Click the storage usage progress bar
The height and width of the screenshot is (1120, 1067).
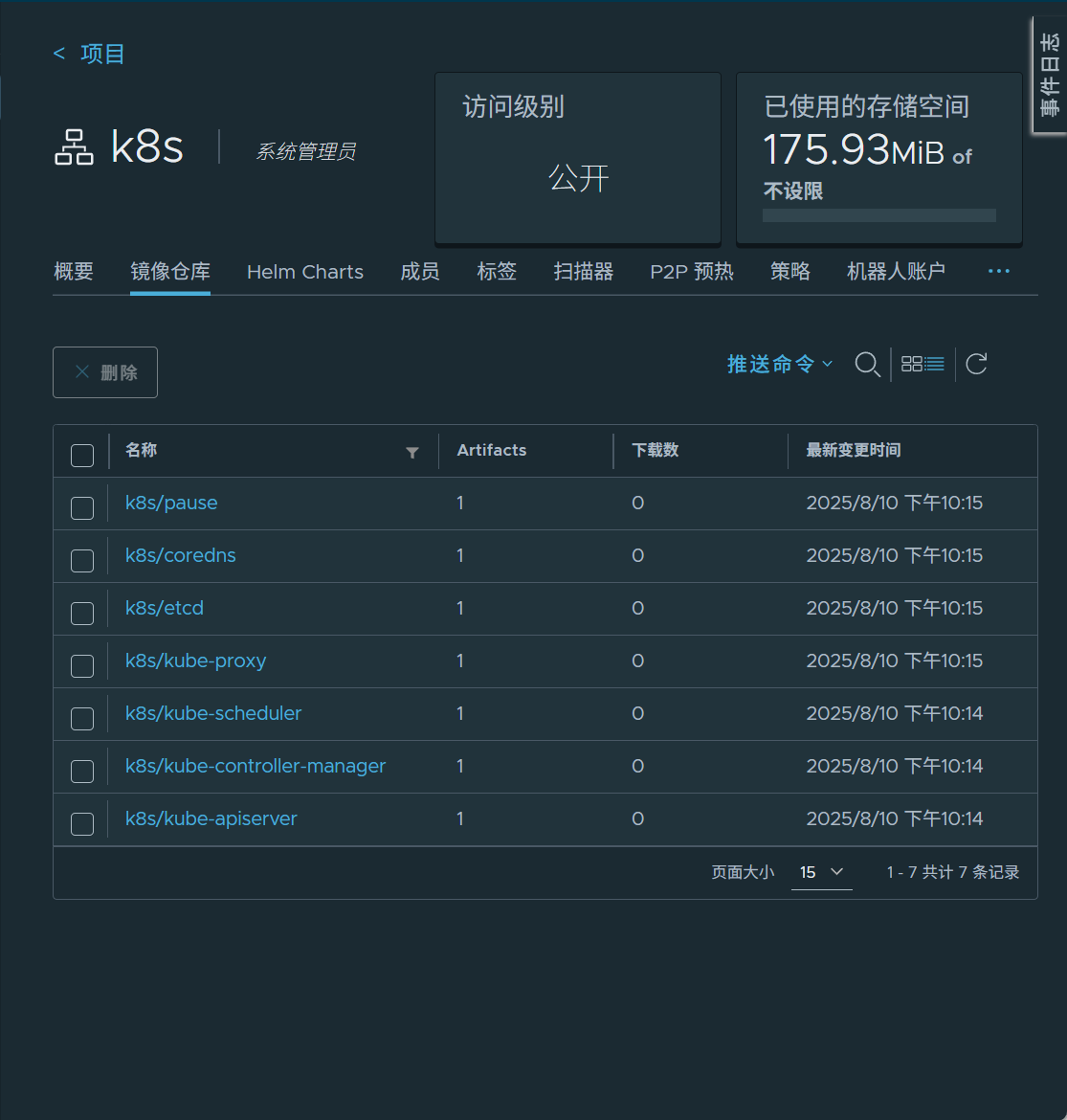pyautogui.click(x=879, y=215)
